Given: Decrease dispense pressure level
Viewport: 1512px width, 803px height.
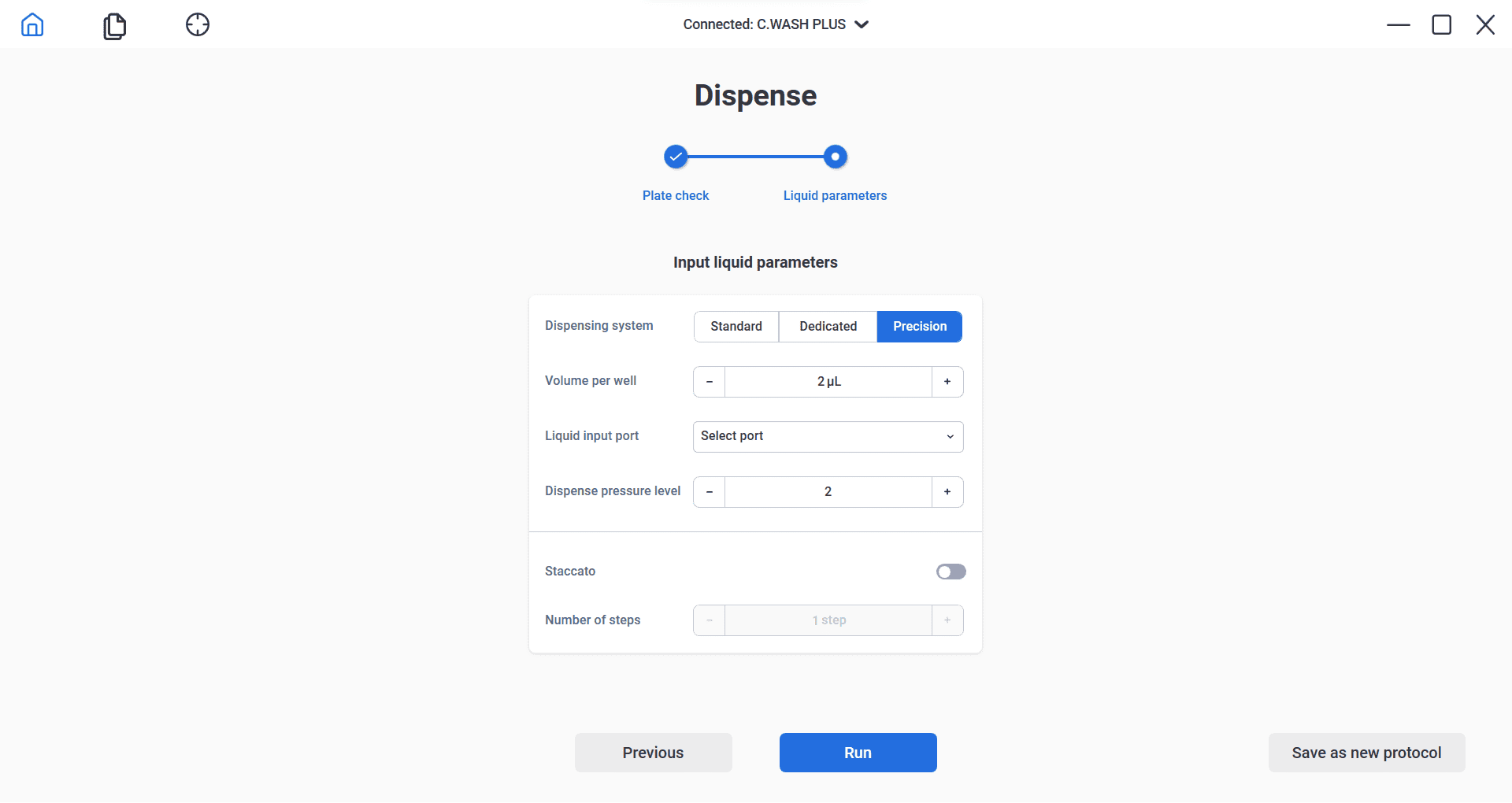Looking at the screenshot, I should 710,492.
